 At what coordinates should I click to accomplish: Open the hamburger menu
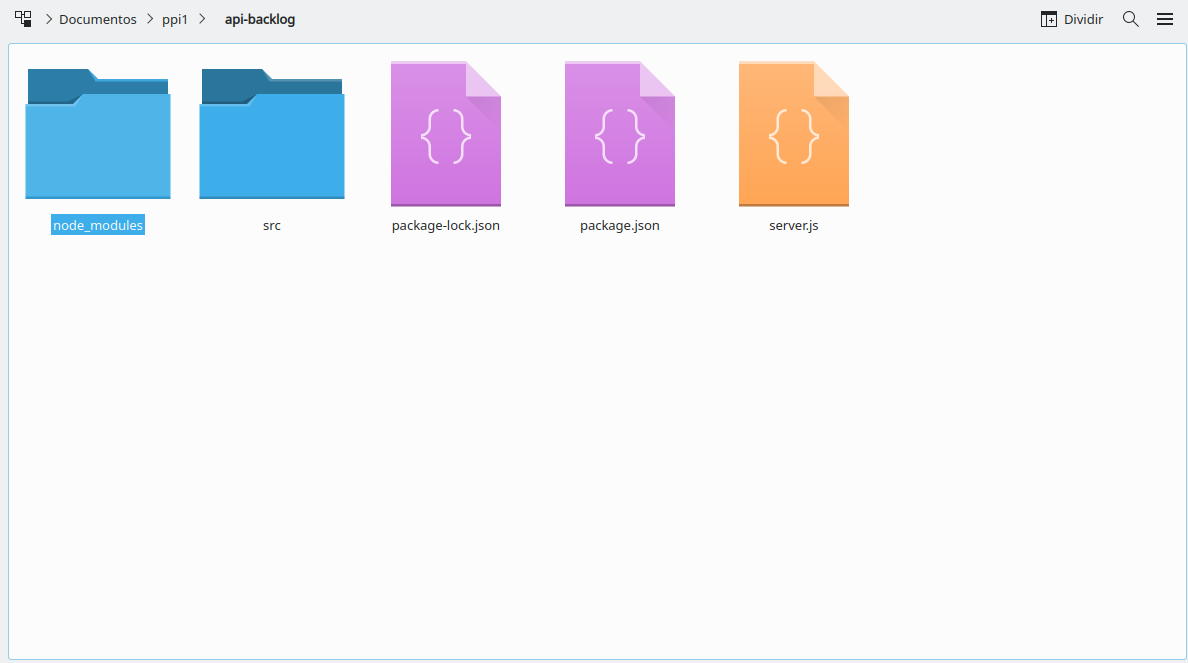[1165, 19]
